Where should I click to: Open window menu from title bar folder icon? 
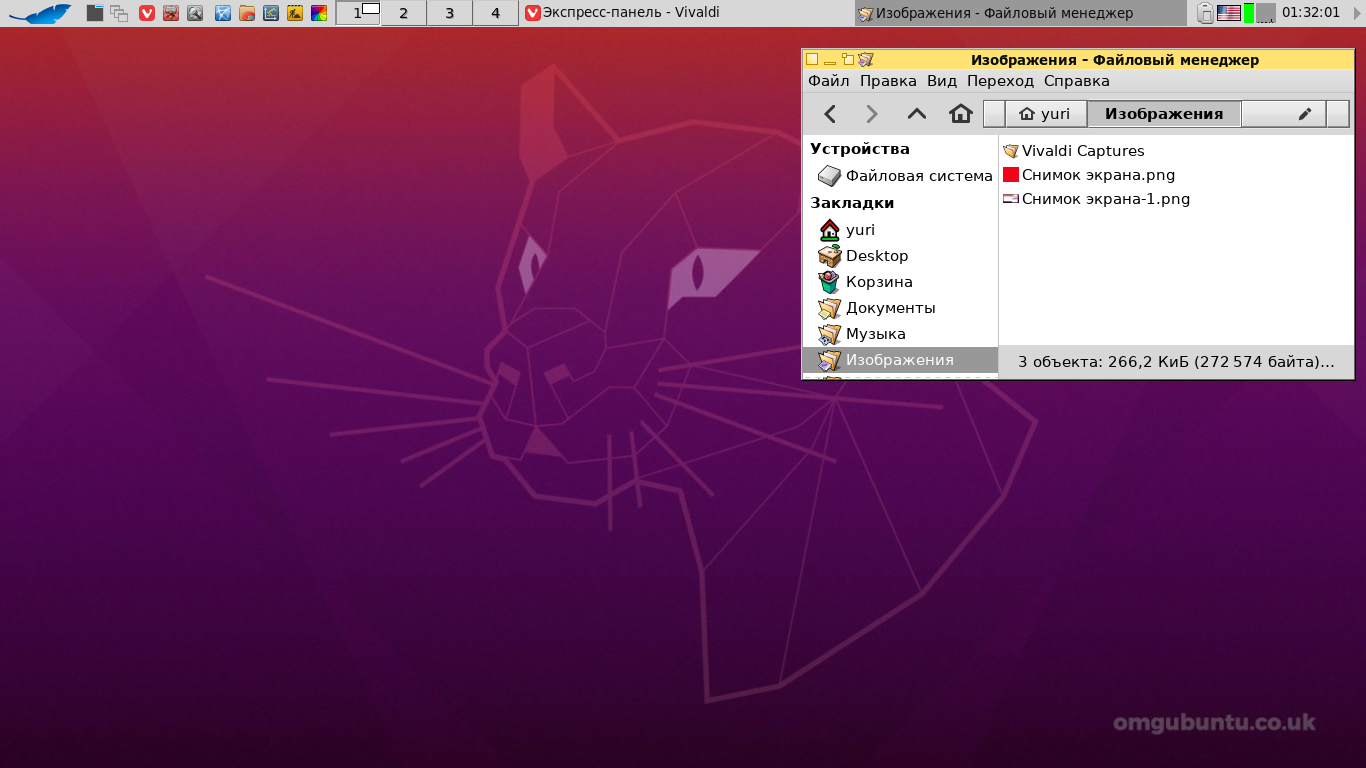click(x=866, y=59)
